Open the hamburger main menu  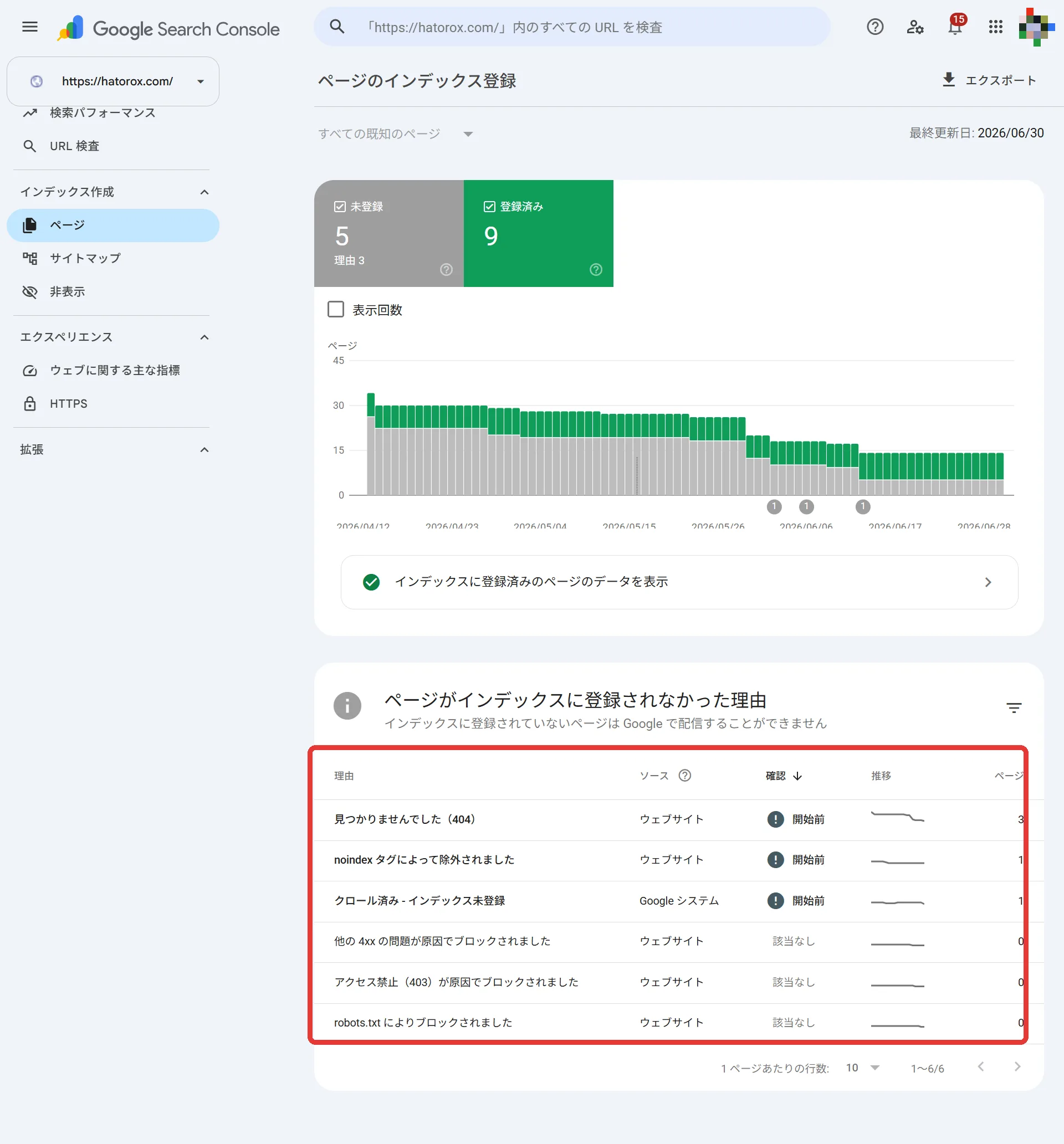pos(30,27)
